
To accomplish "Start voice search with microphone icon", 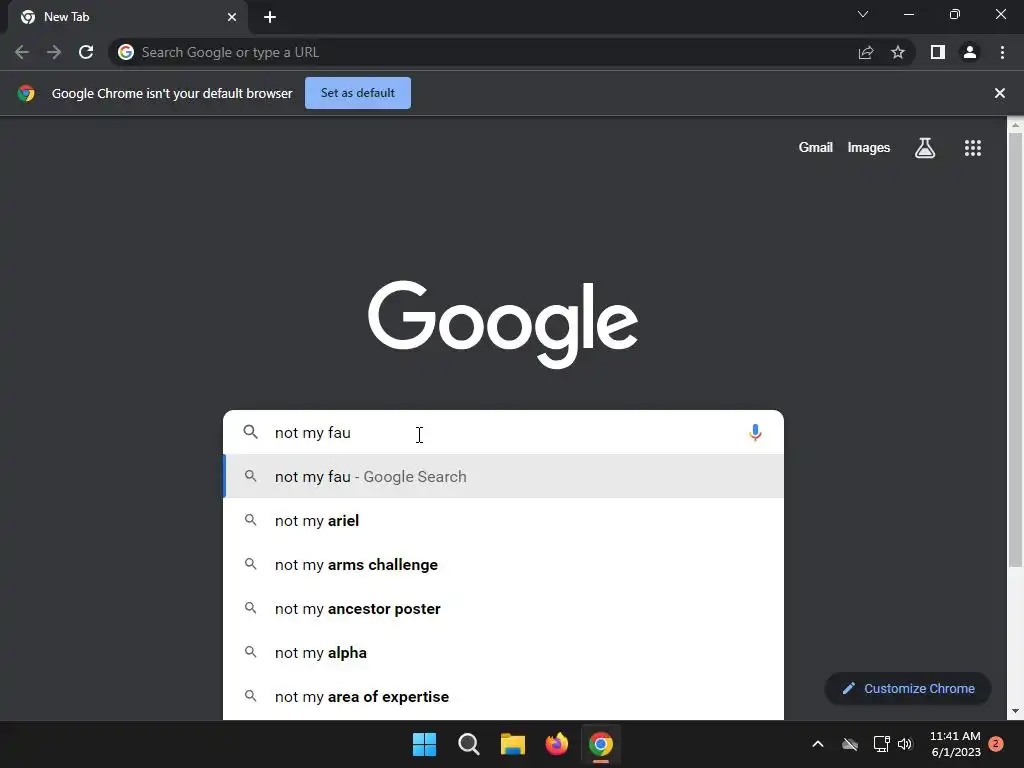I will point(755,432).
